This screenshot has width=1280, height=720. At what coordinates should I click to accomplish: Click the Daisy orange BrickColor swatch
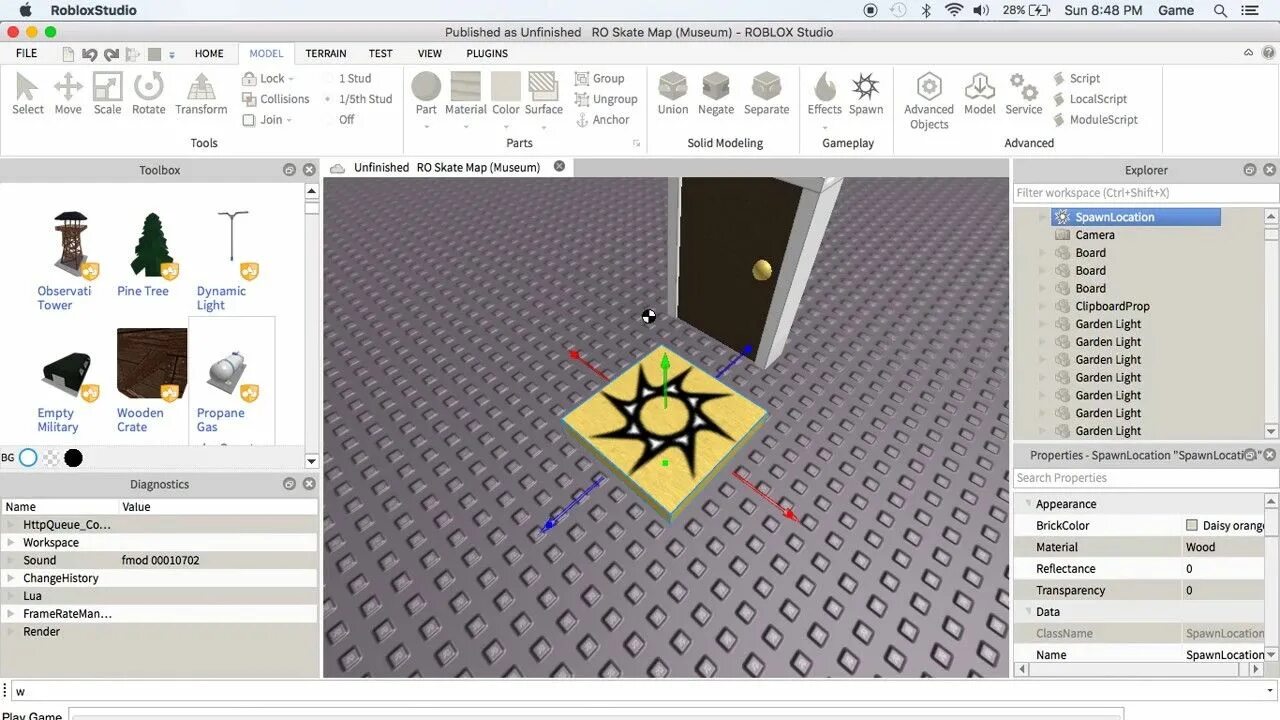(x=1192, y=525)
